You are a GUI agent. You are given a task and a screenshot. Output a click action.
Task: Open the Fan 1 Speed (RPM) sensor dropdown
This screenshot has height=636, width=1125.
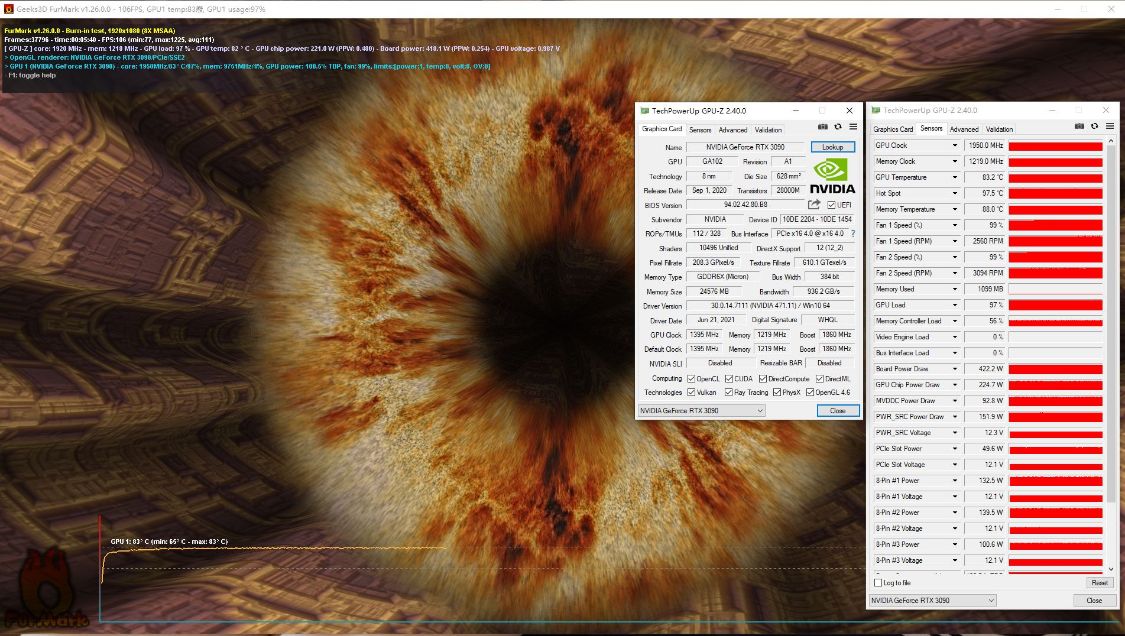[x=954, y=241]
